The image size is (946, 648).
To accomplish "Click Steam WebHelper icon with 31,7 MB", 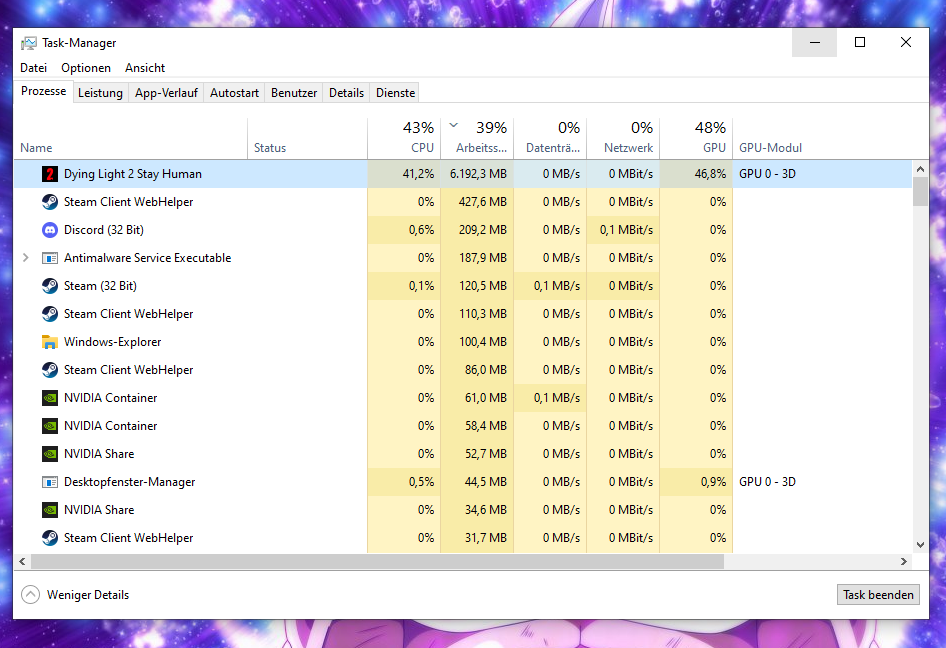I will [x=49, y=538].
